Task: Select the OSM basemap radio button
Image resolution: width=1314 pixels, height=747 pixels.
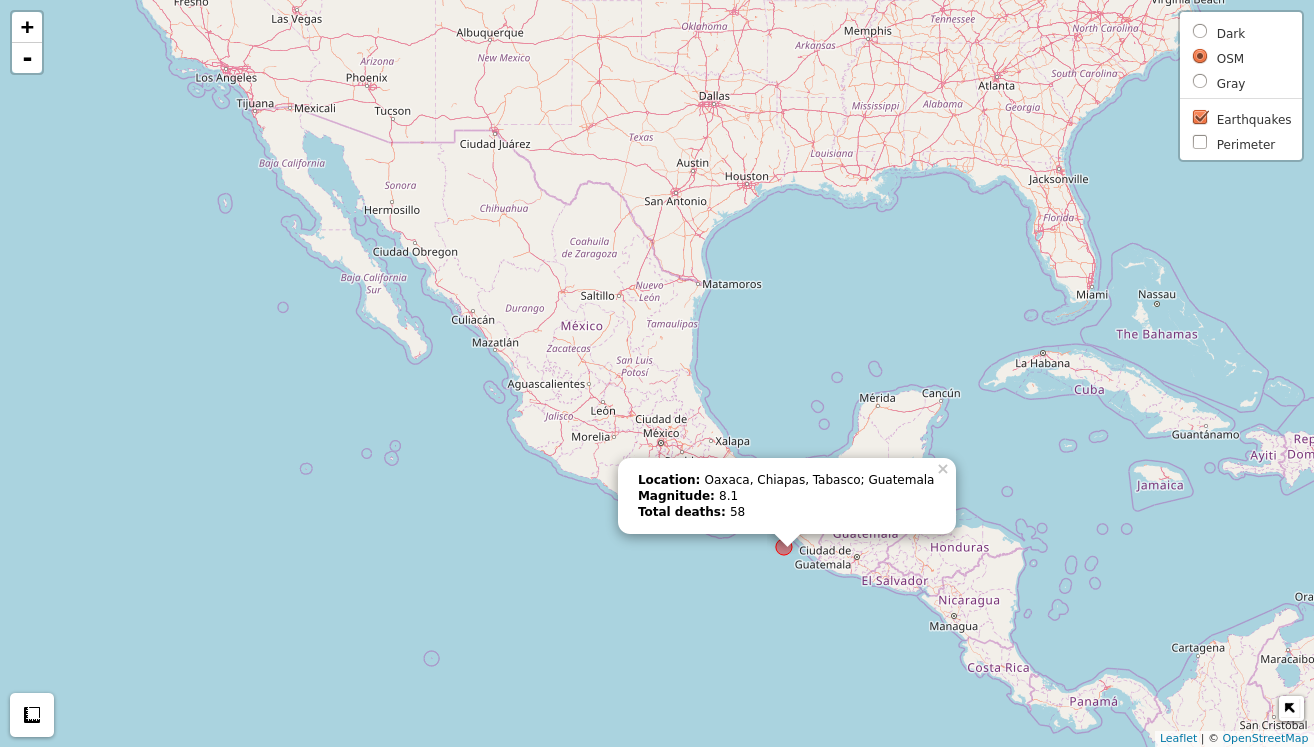Action: point(1200,57)
